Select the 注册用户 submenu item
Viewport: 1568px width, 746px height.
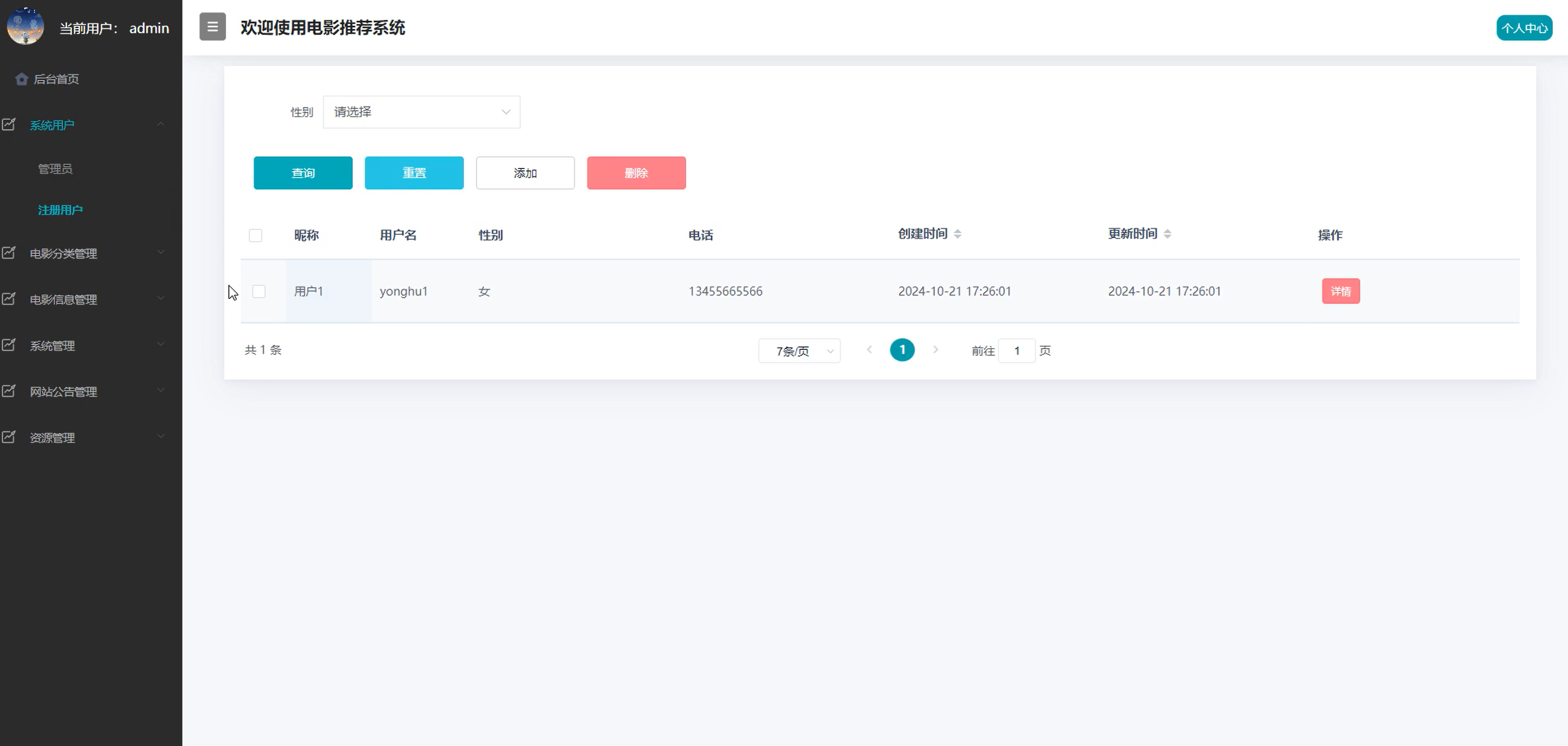[x=60, y=210]
